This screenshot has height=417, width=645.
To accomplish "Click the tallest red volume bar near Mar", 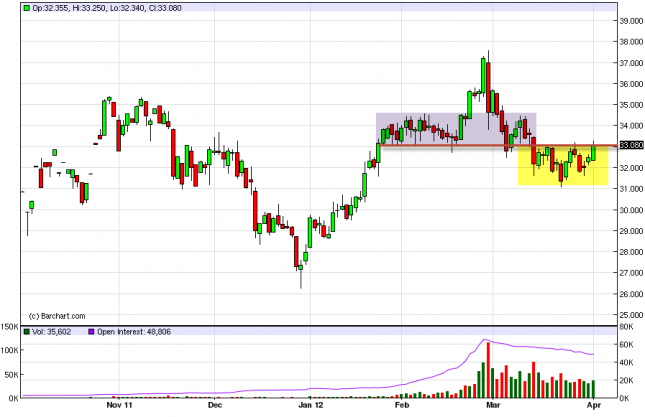I will pos(488,370).
